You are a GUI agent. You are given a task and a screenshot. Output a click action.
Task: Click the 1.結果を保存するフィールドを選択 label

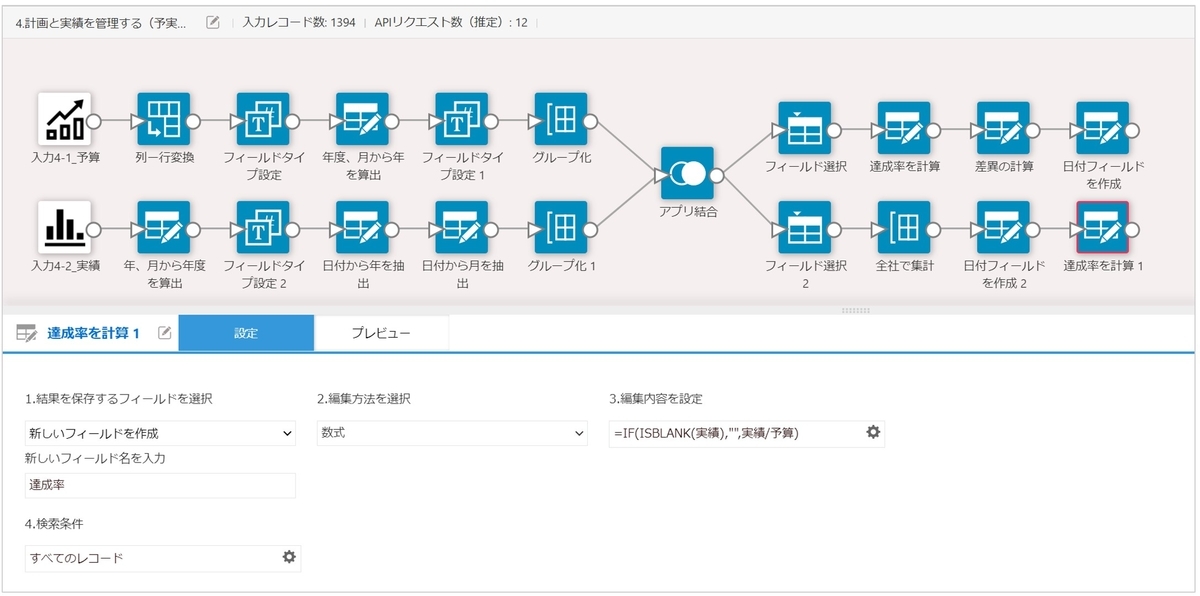[x=118, y=399]
